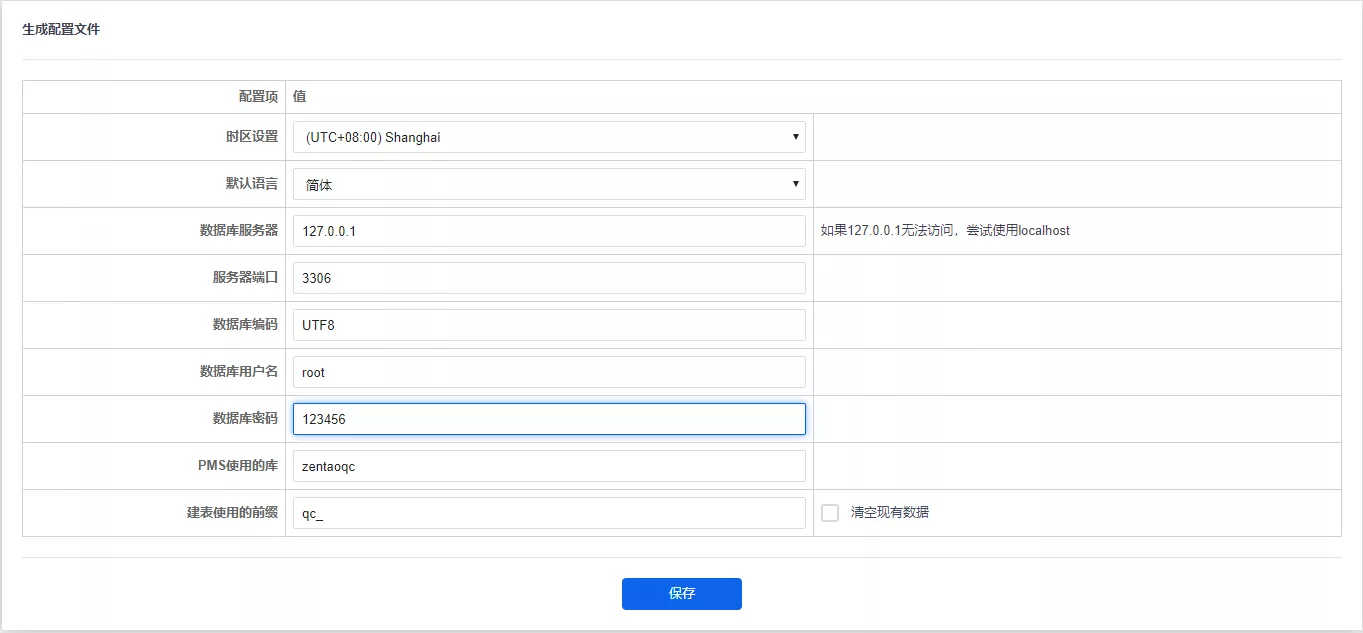Viewport: 1363px width, 633px height.
Task: Click the 数据库用户名 field with root
Action: coord(548,372)
